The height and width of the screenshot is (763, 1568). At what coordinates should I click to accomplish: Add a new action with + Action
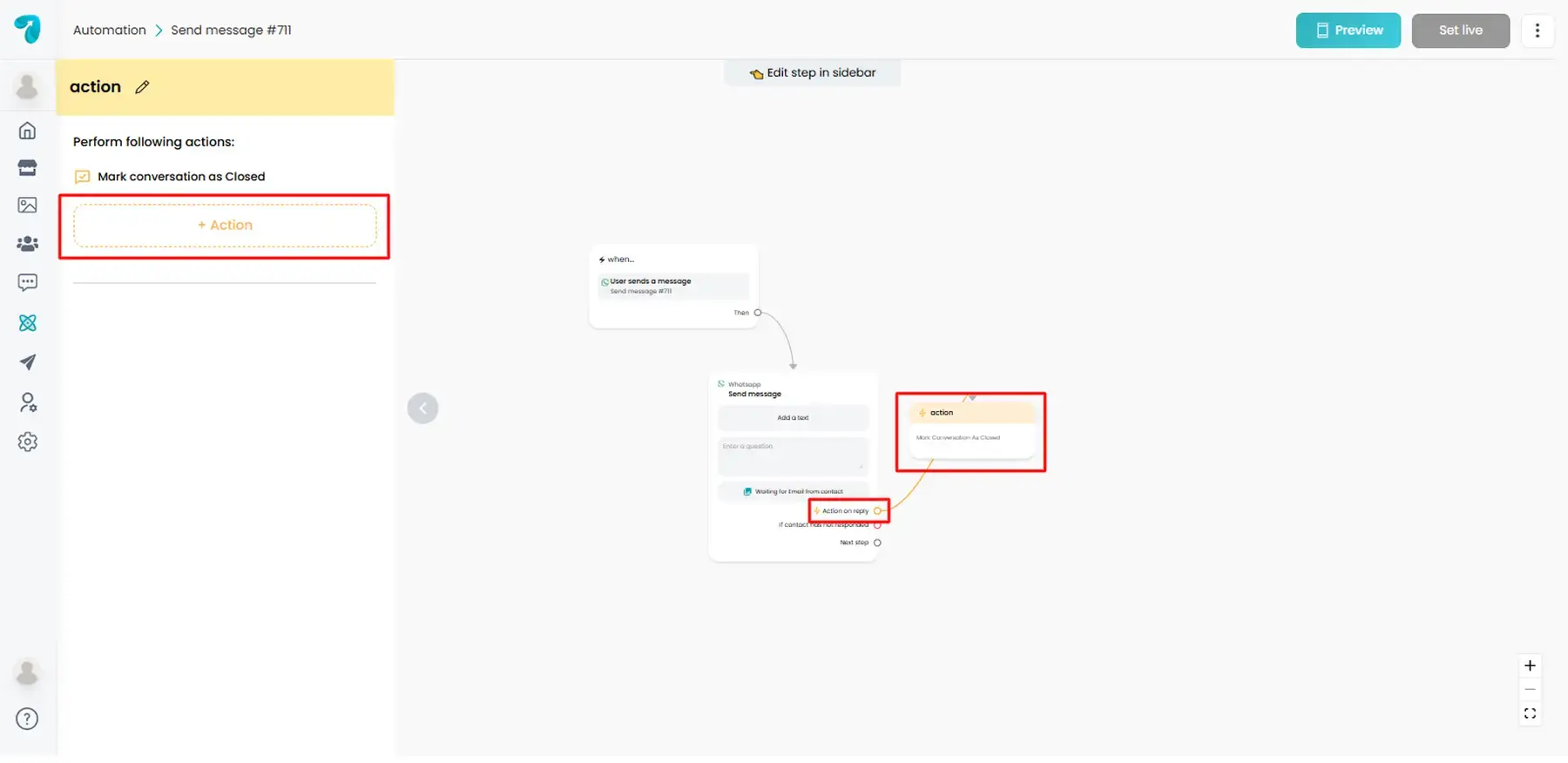coord(225,226)
